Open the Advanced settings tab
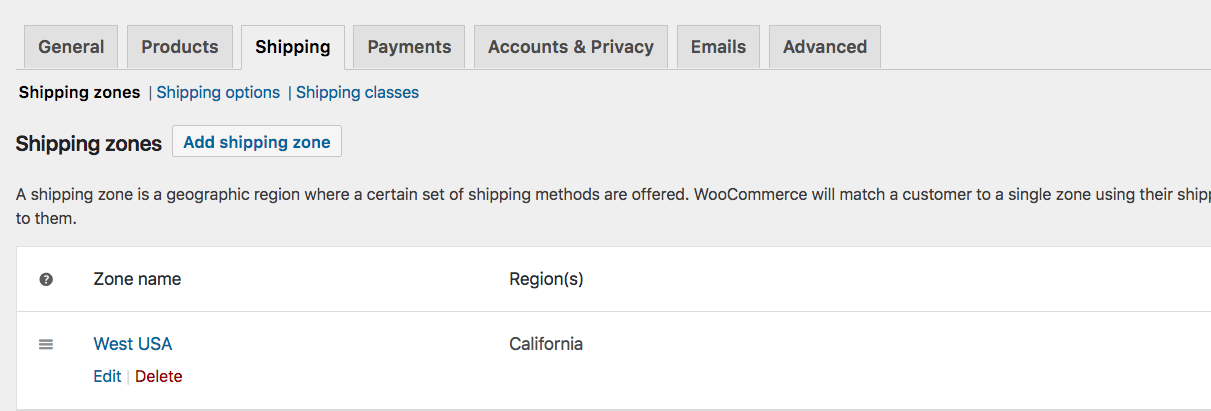Image resolution: width=1211 pixels, height=411 pixels. coord(825,47)
